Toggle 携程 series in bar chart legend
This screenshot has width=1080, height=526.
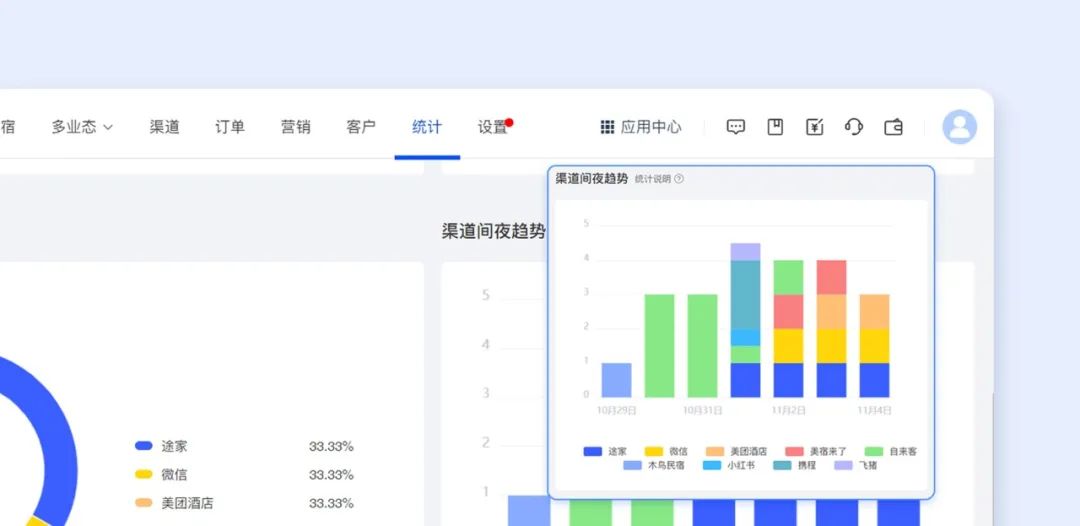pyautogui.click(x=795, y=465)
